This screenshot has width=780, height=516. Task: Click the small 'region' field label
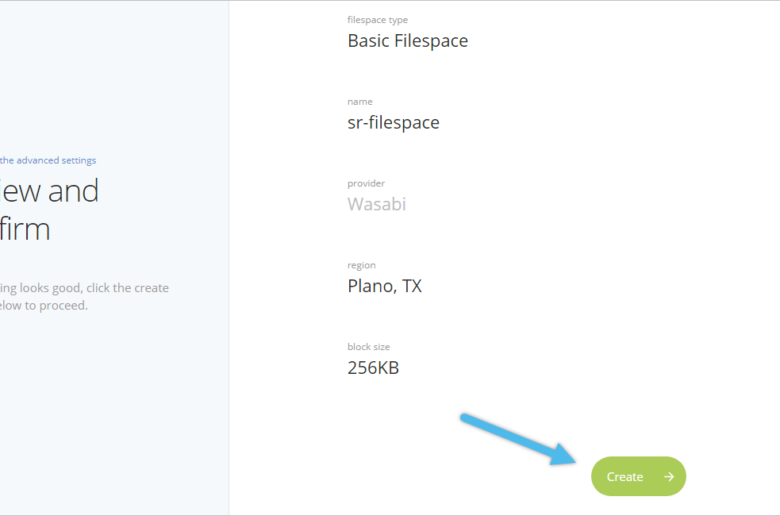click(361, 265)
